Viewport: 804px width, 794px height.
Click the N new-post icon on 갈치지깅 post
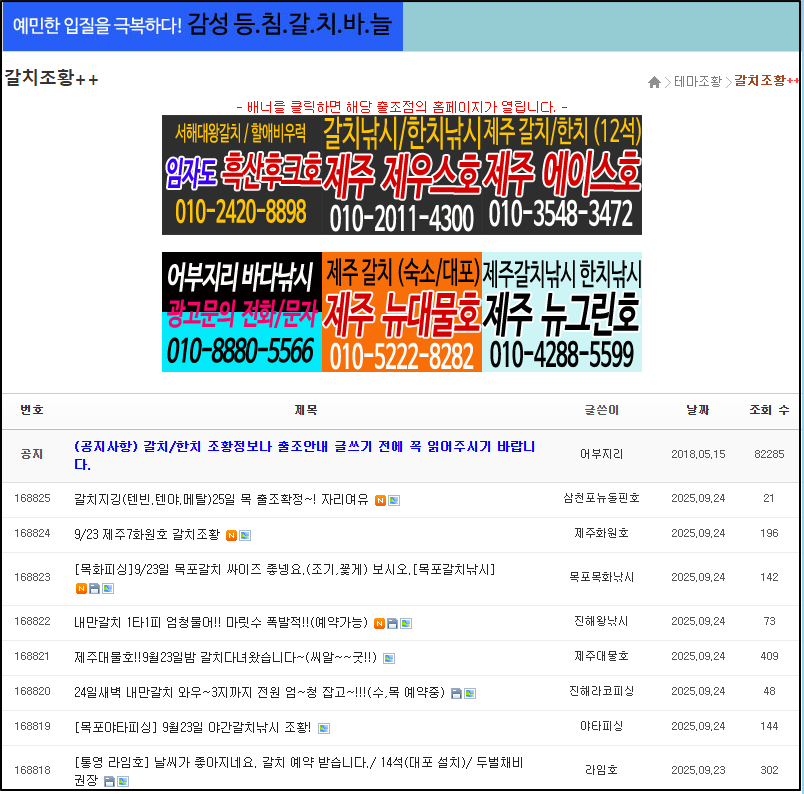pyautogui.click(x=381, y=501)
